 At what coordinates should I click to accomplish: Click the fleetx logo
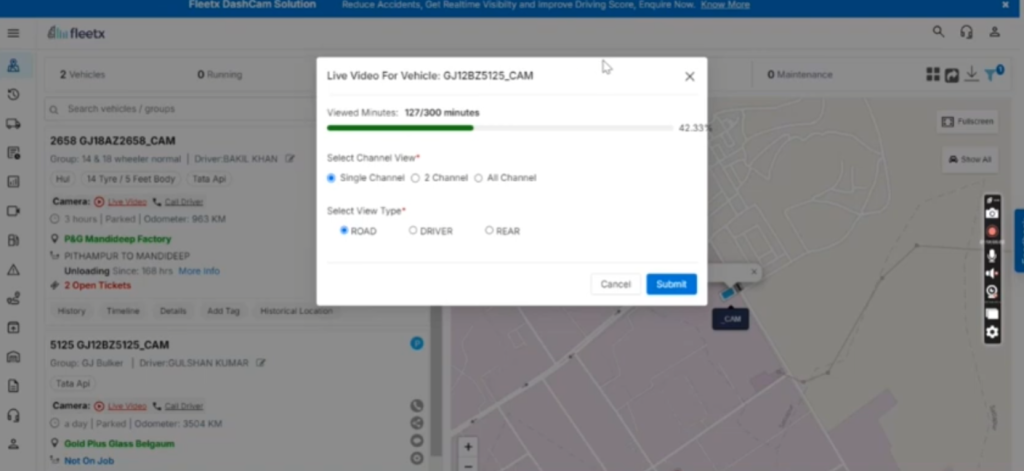pos(76,33)
